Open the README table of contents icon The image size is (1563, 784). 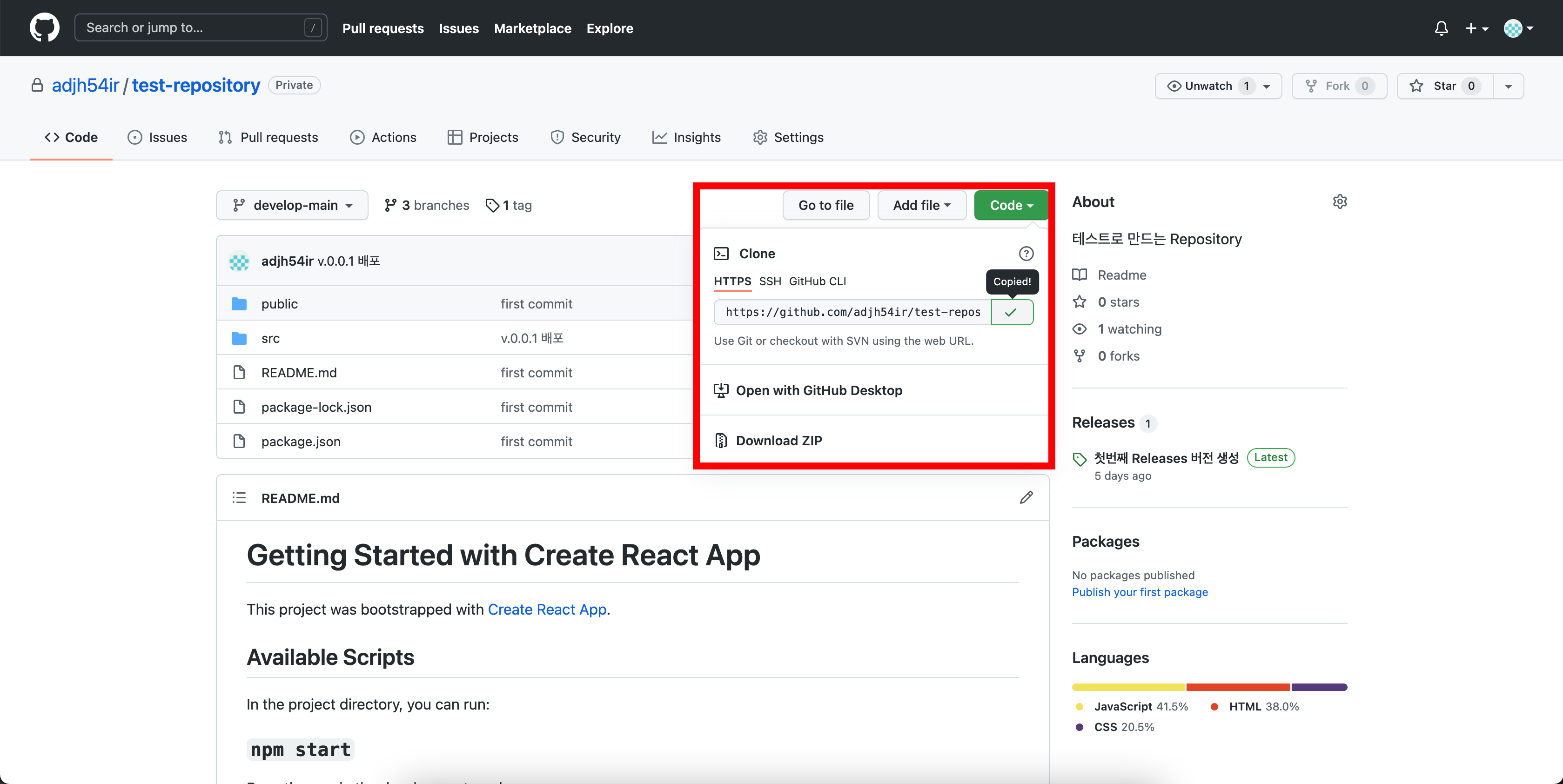[239, 498]
